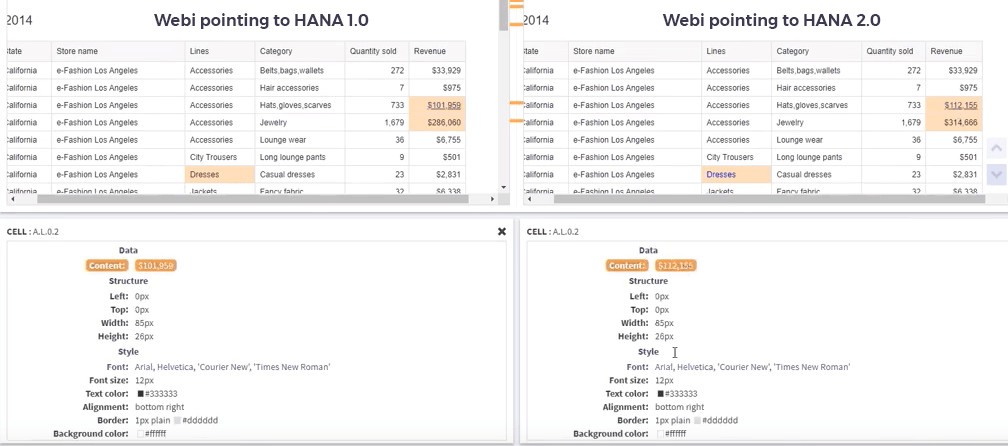Click the Webi pointing to HANA 1.0 heading
The height and width of the screenshot is (446, 1008).
point(261,20)
